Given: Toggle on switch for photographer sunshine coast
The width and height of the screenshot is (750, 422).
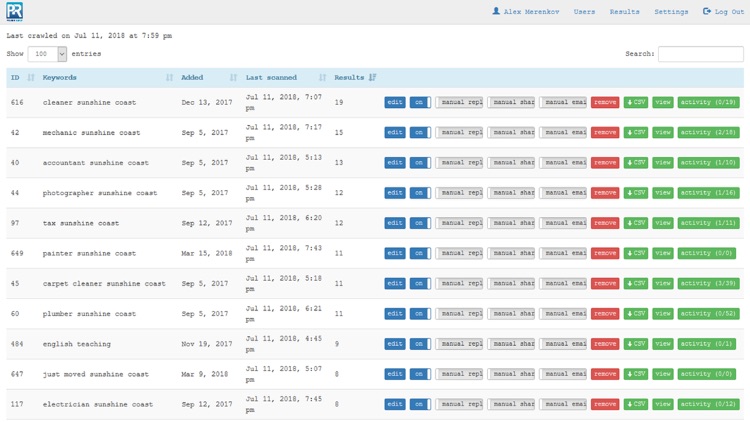Looking at the screenshot, I should (420, 193).
